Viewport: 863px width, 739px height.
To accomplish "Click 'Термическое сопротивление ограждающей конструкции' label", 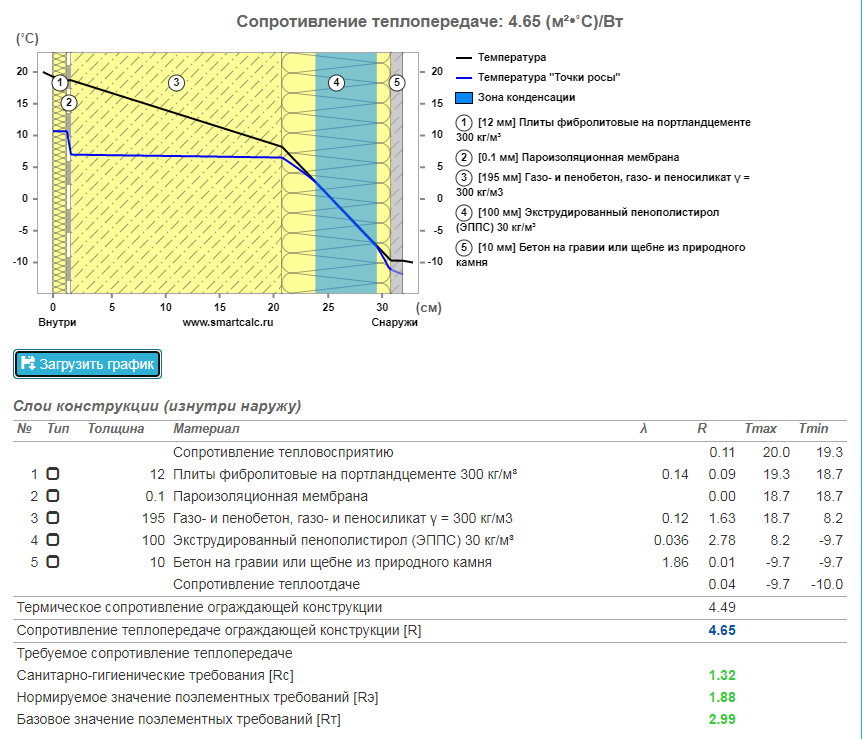I will click(199, 607).
